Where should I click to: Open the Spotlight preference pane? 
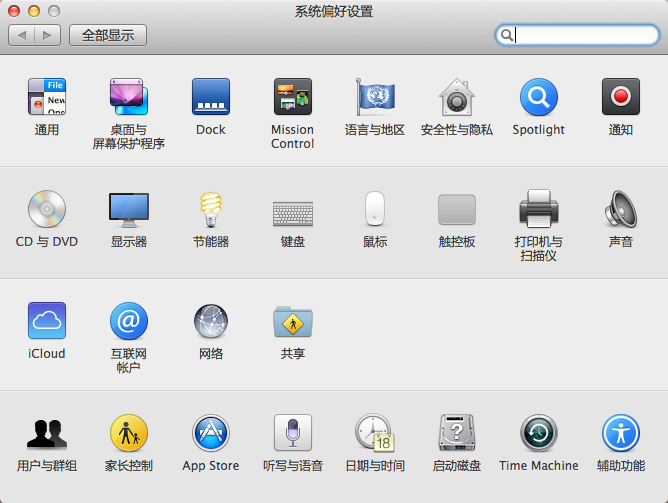[x=538, y=97]
